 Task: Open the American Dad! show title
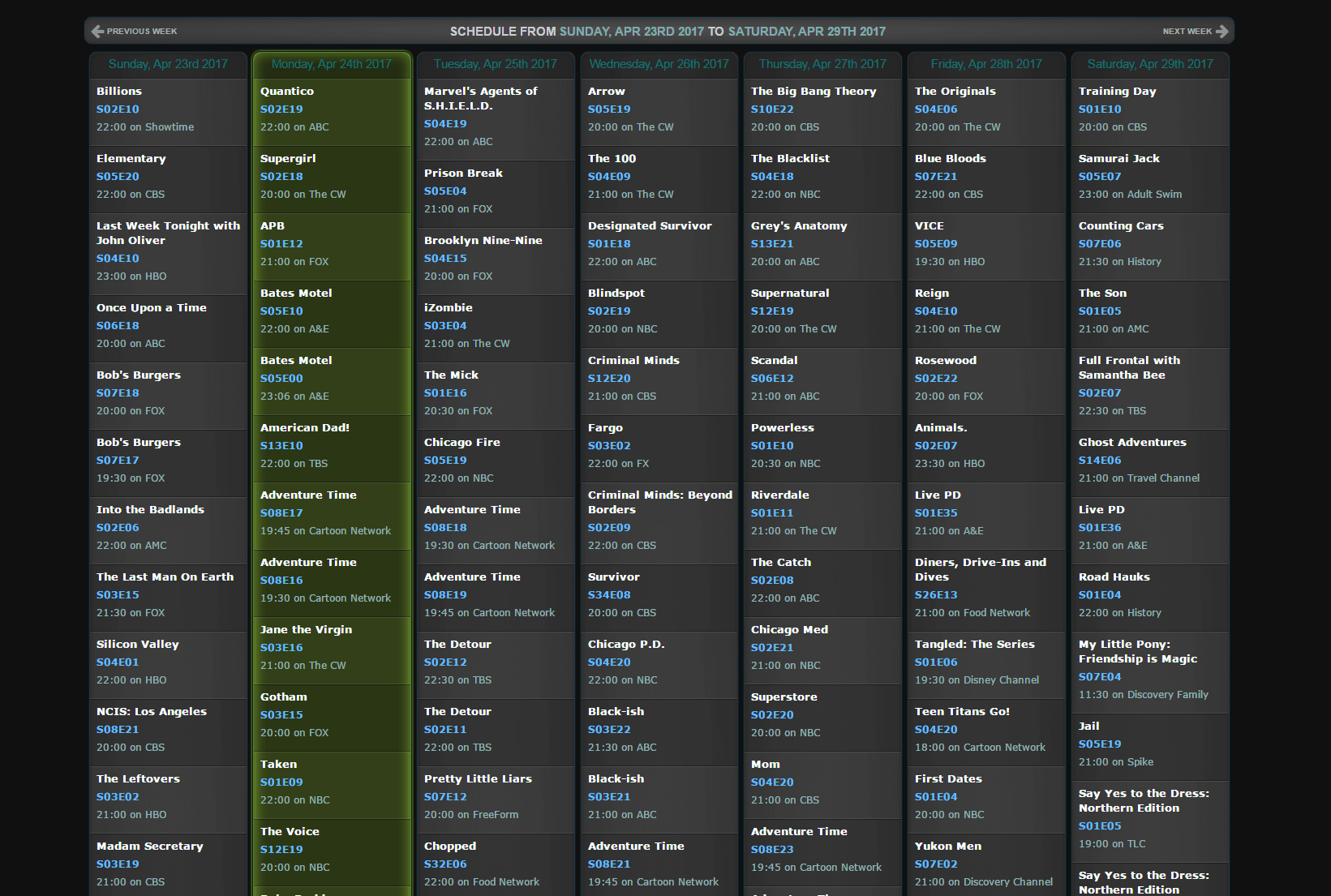click(x=305, y=428)
